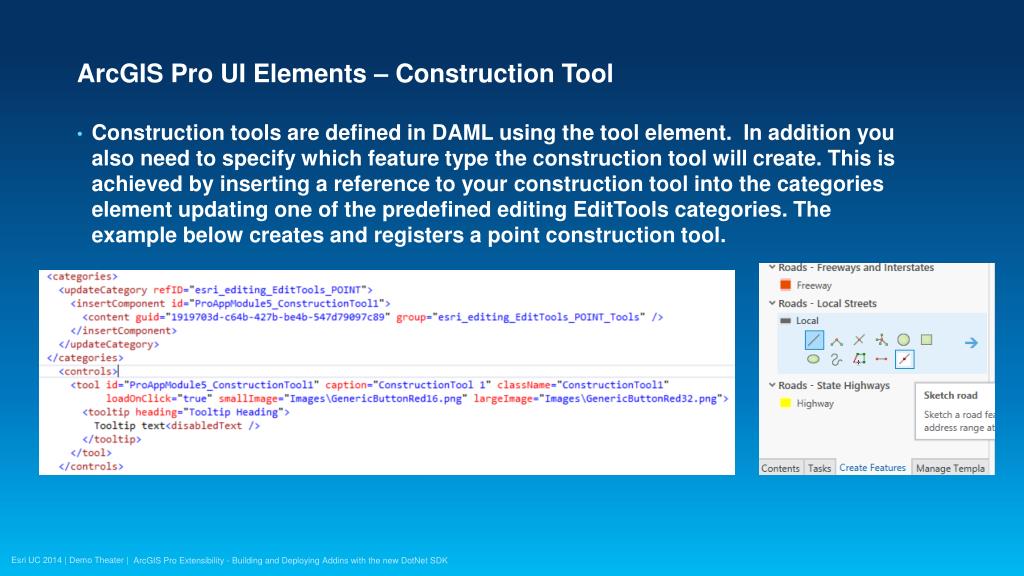Click the orange Freeway symbol swatch
Viewport: 1024px width, 576px height.
786,285
